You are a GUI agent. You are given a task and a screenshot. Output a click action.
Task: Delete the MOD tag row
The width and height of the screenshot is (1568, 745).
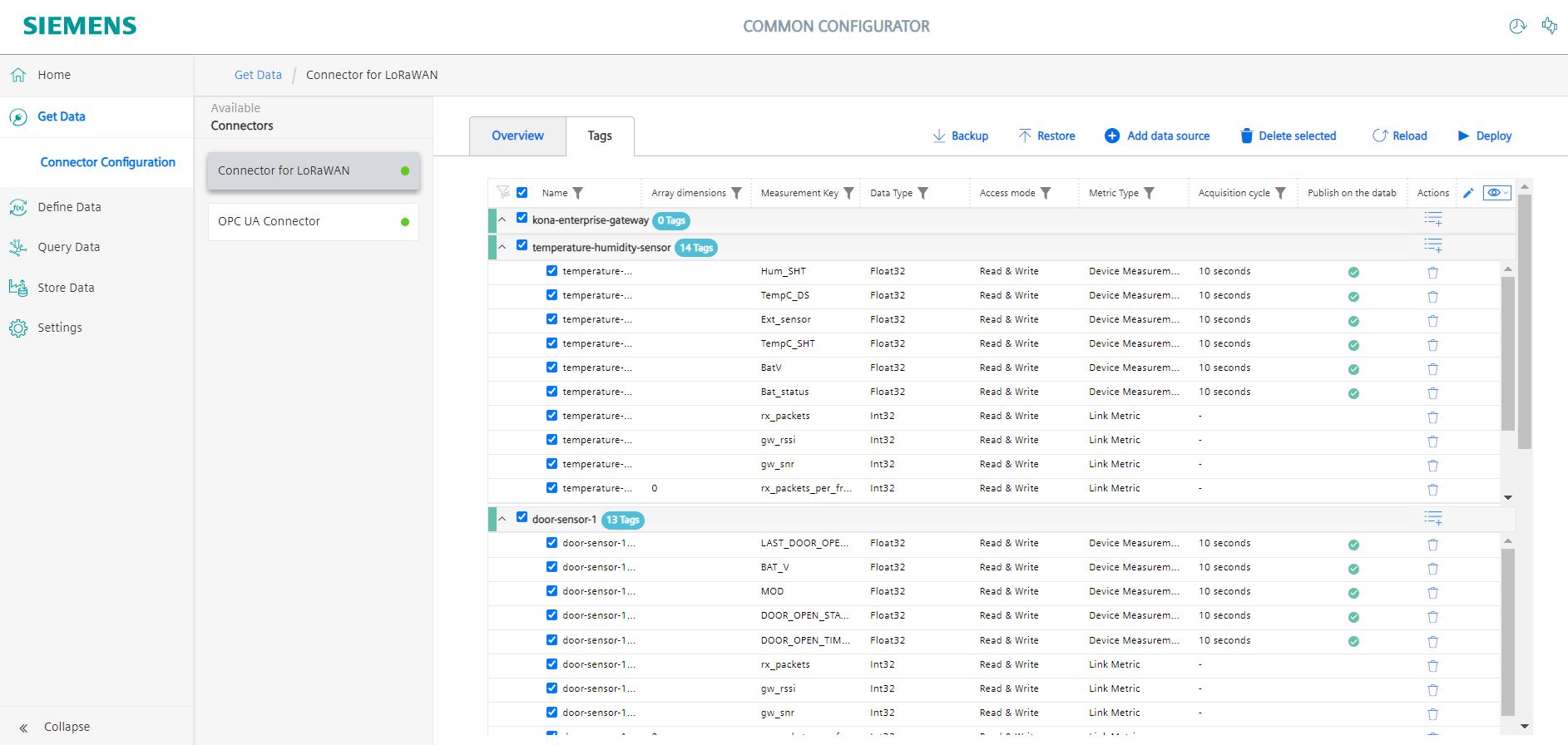(1432, 593)
